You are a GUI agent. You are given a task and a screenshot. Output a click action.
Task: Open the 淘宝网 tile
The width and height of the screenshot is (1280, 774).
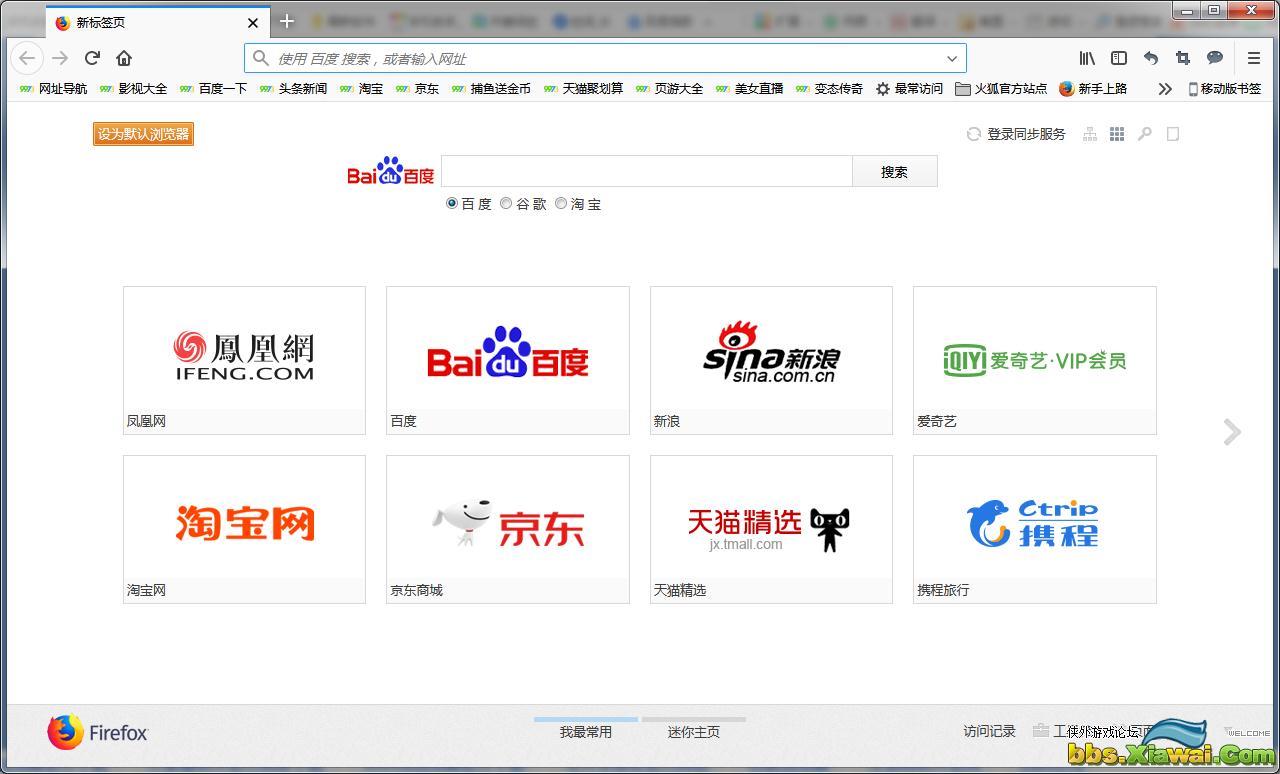coord(244,529)
